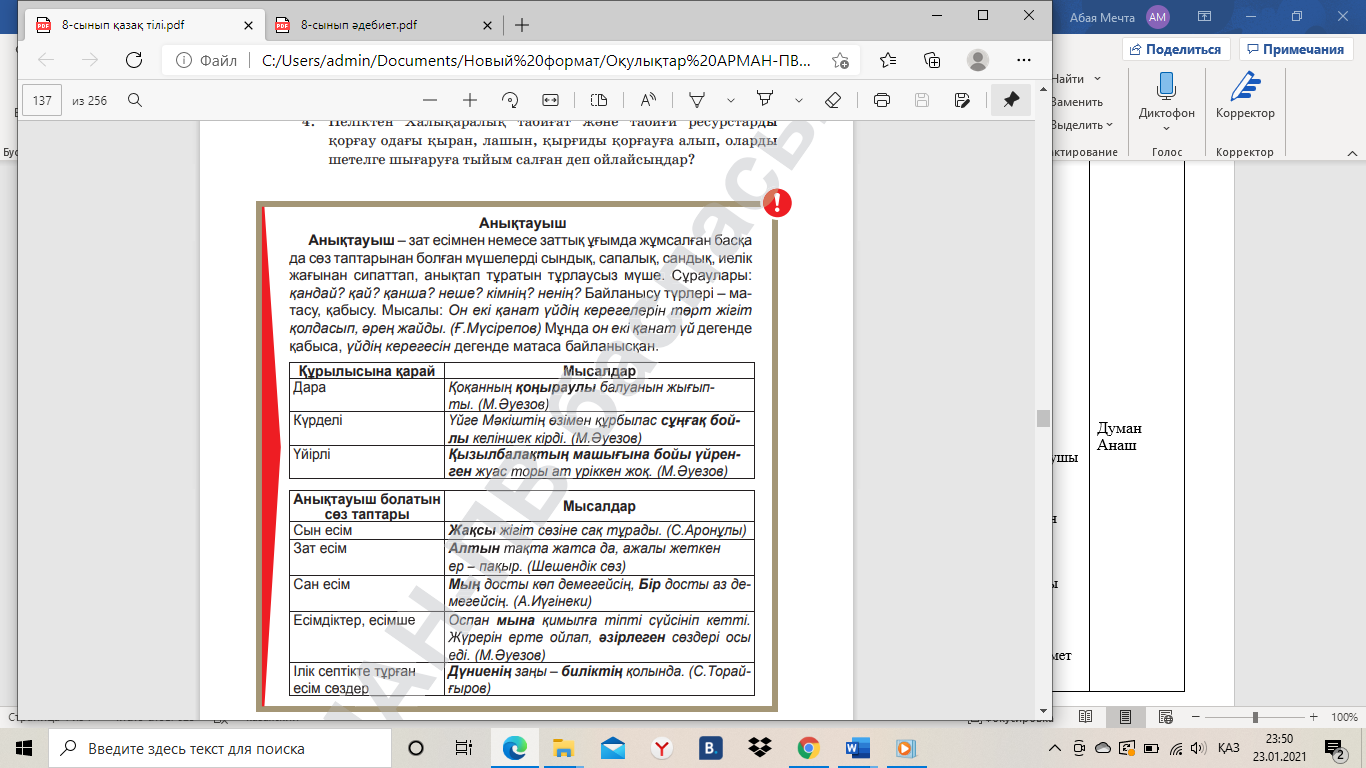This screenshot has width=1366, height=768.
Task: Click the 100% zoom level in Word
Action: pos(1344,717)
